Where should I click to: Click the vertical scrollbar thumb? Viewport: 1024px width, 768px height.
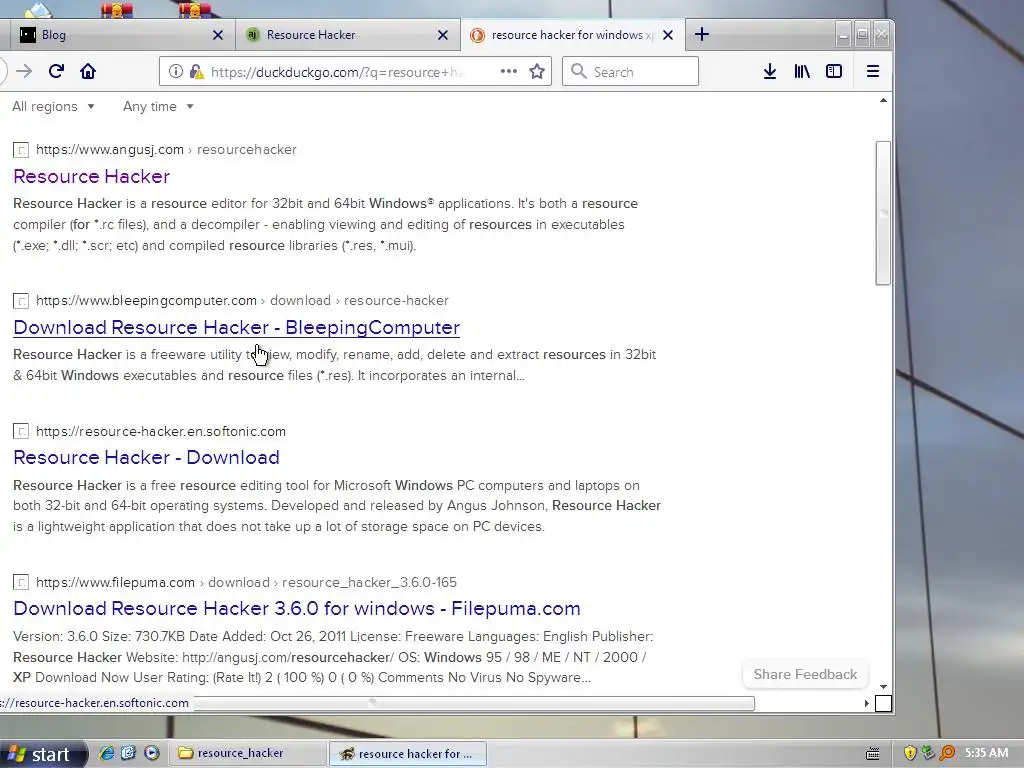coord(883,213)
